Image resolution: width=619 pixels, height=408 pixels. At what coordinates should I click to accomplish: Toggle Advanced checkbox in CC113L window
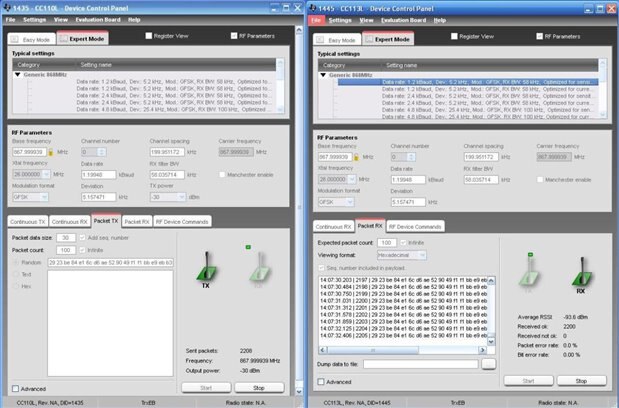[x=321, y=382]
